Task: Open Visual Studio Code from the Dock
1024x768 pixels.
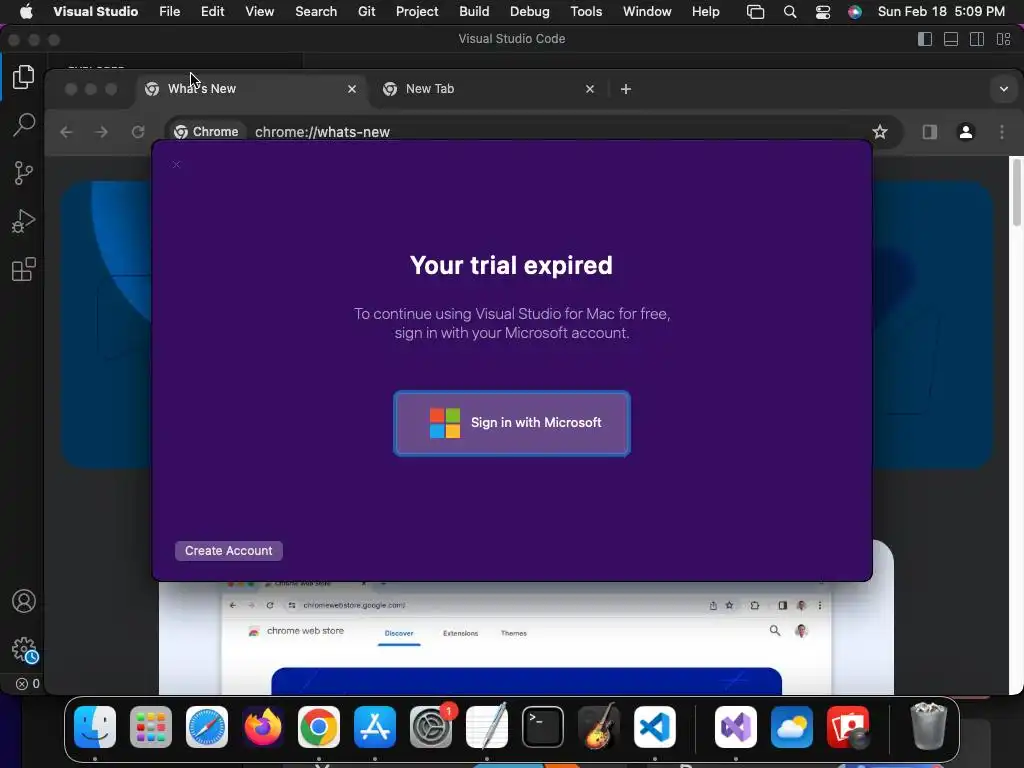Action: (x=655, y=727)
